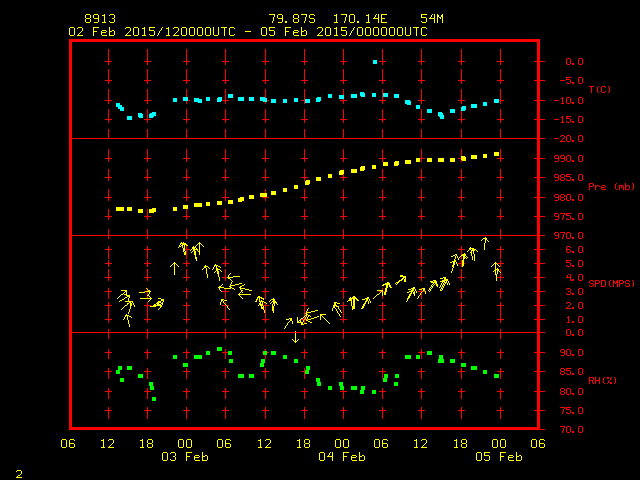The width and height of the screenshot is (640, 480).
Task: Click the "3.0" wind speed tick value
Action: (574, 292)
